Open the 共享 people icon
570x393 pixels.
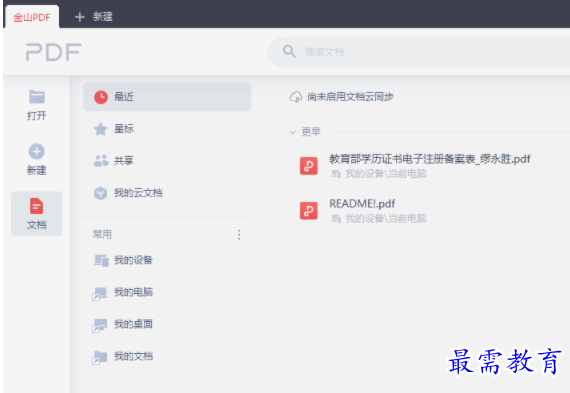click(x=101, y=160)
